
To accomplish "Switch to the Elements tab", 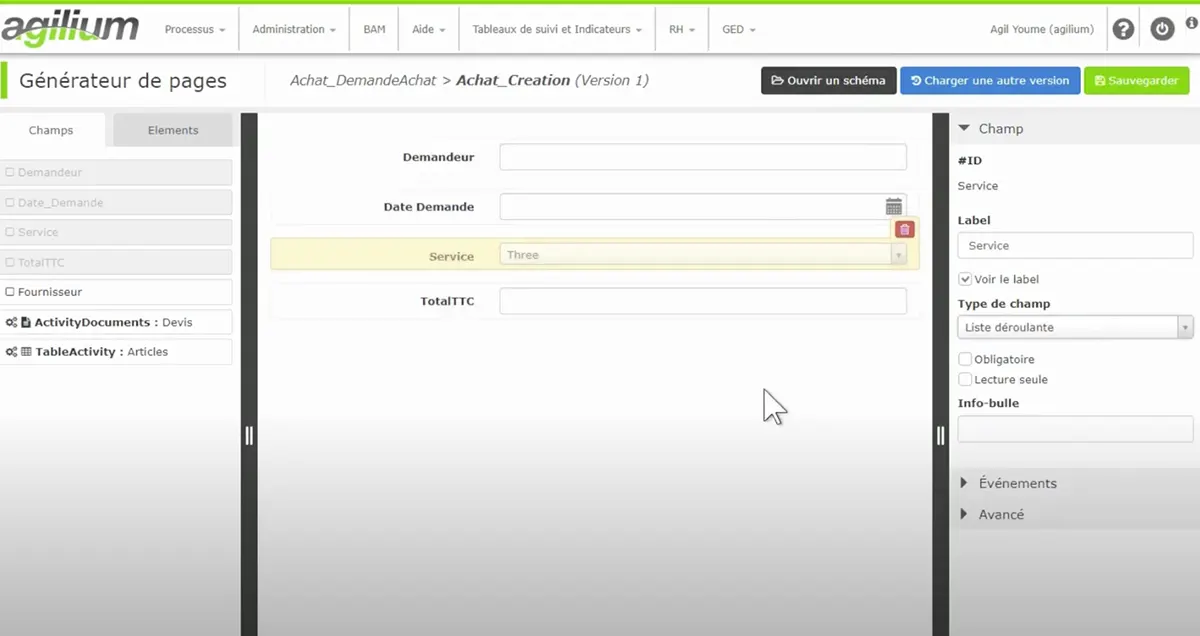I will [173, 130].
